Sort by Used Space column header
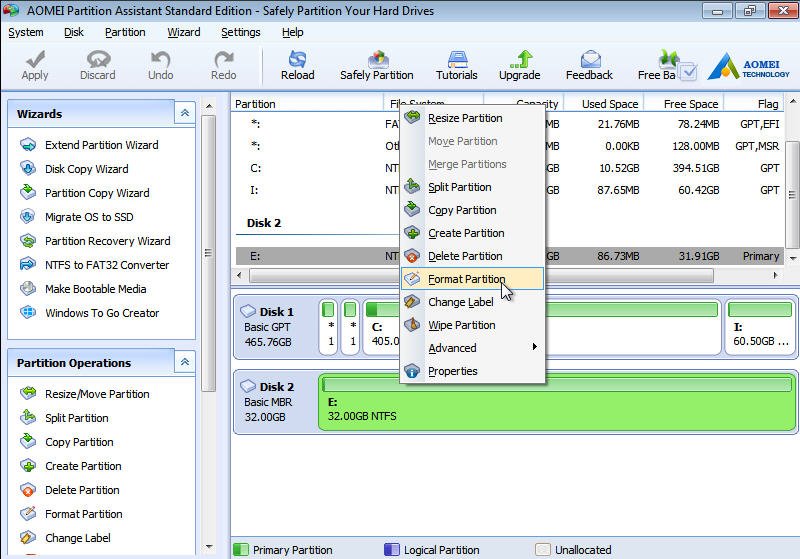Image resolution: width=800 pixels, height=559 pixels. (x=604, y=104)
